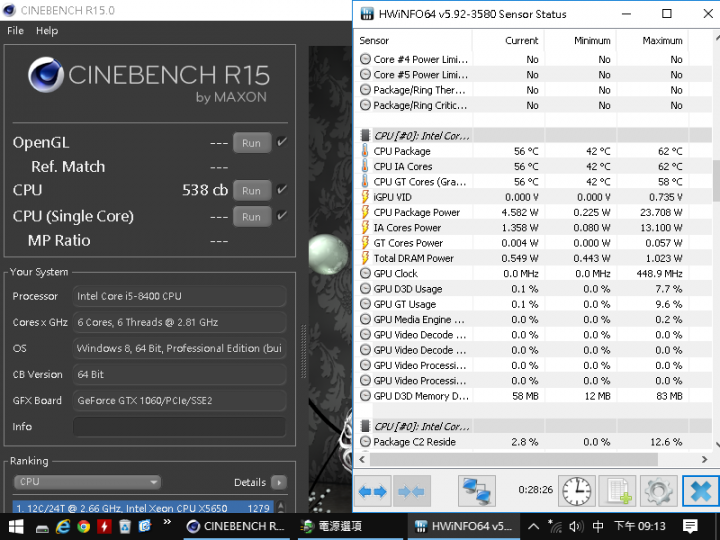The width and height of the screenshot is (720, 540).
Task: Click the panel splitter grip handle
Action: click(x=303, y=351)
